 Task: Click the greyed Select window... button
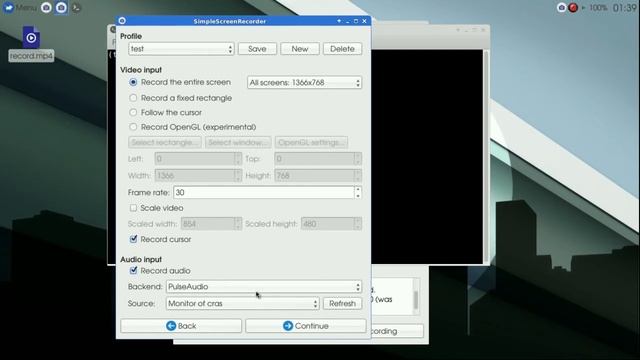pyautogui.click(x=238, y=142)
